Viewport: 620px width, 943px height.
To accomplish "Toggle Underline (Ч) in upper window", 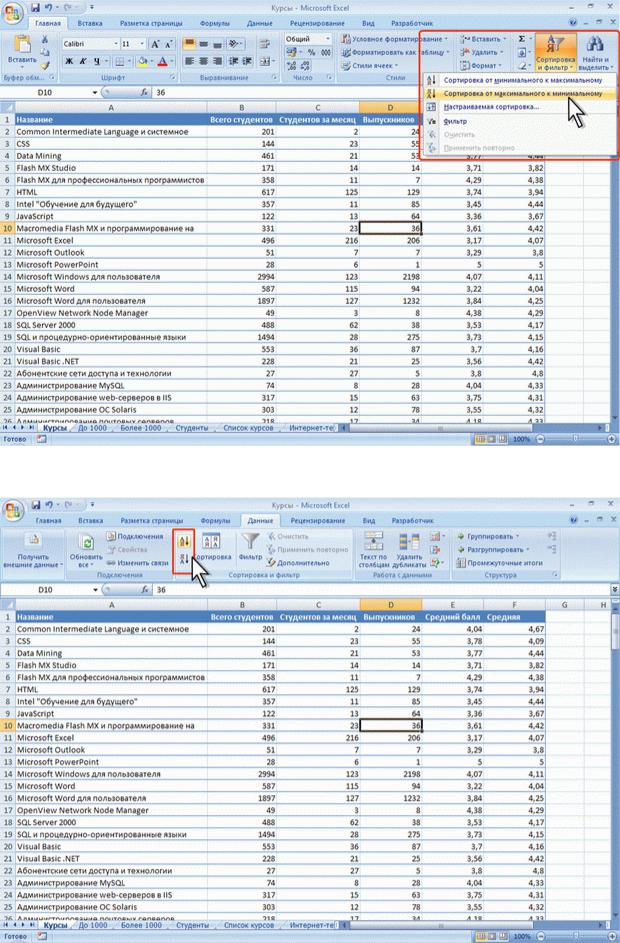I will (96, 61).
